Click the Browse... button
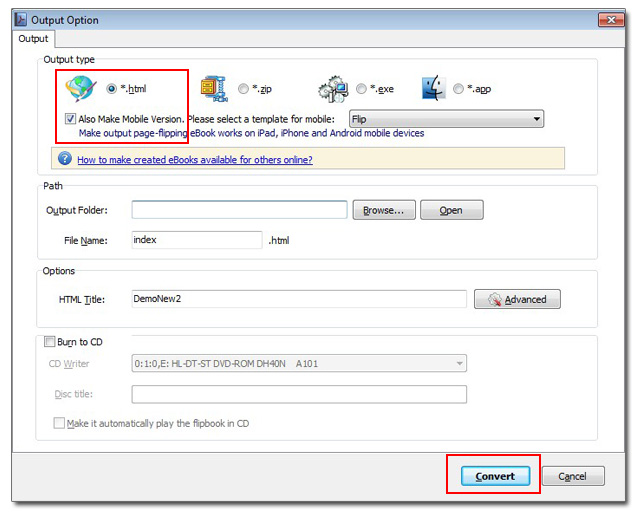Image resolution: width=640 pixels, height=521 pixels. point(384,210)
